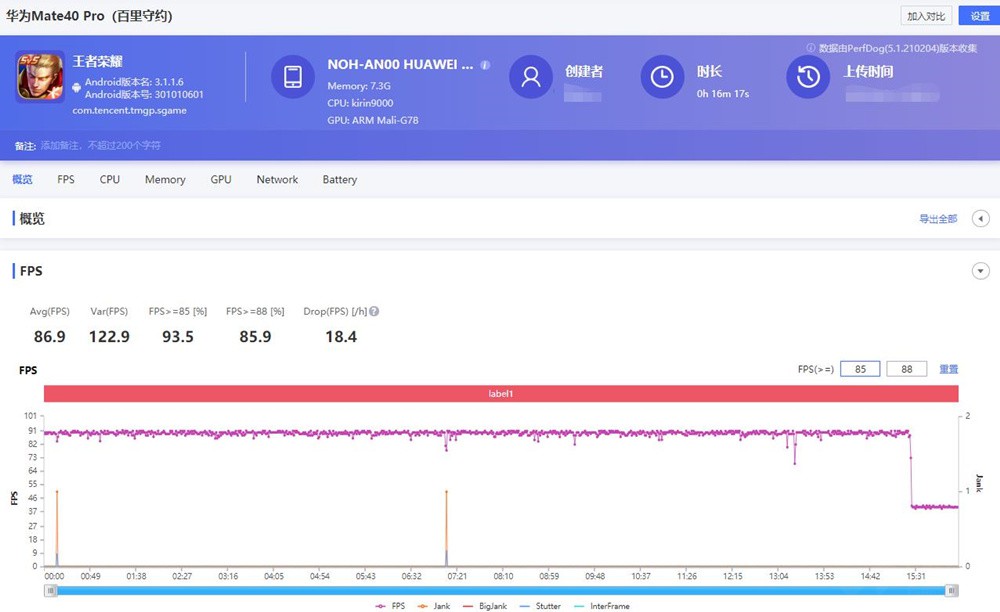Image resolution: width=1000 pixels, height=612 pixels.
Task: Click the GPU: ARM Mali-G78 text
Action: coord(373,120)
